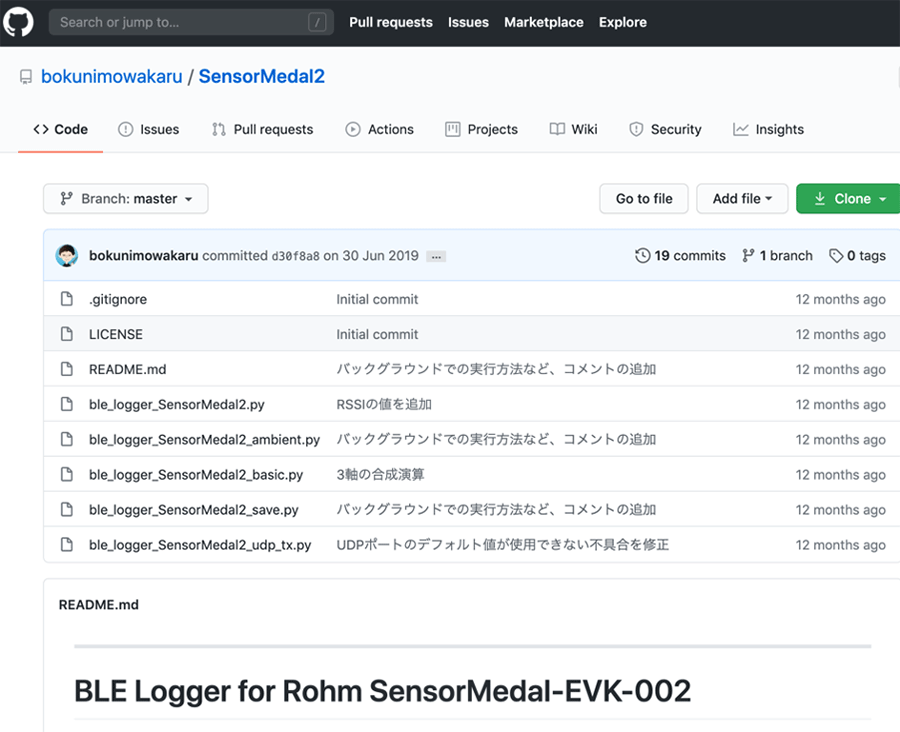Open the .gitignore file
This screenshot has height=732, width=900.
click(x=118, y=299)
